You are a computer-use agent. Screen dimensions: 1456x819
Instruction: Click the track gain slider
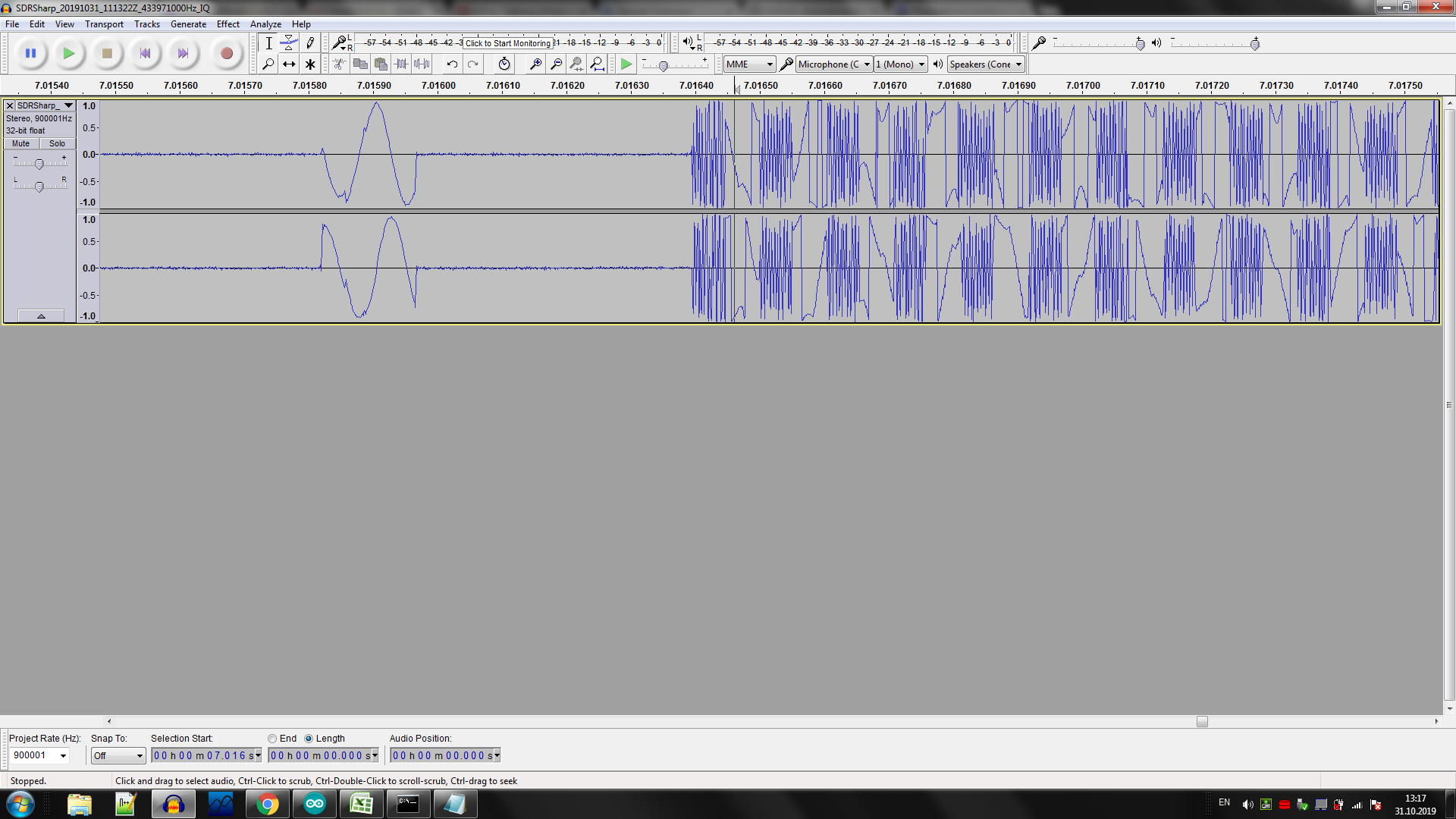point(39,163)
